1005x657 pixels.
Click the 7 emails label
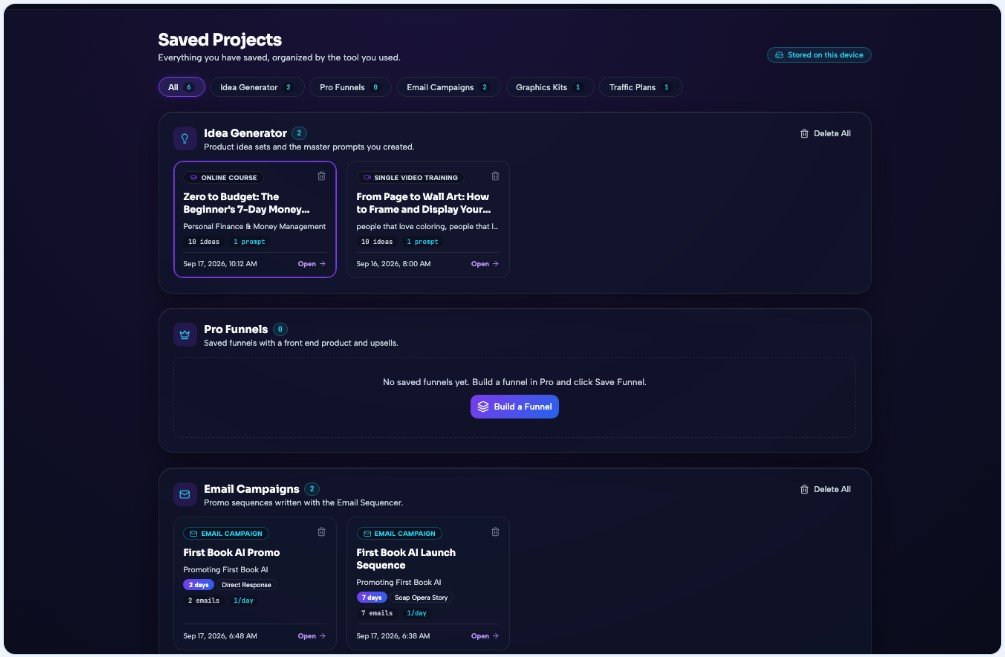point(377,613)
